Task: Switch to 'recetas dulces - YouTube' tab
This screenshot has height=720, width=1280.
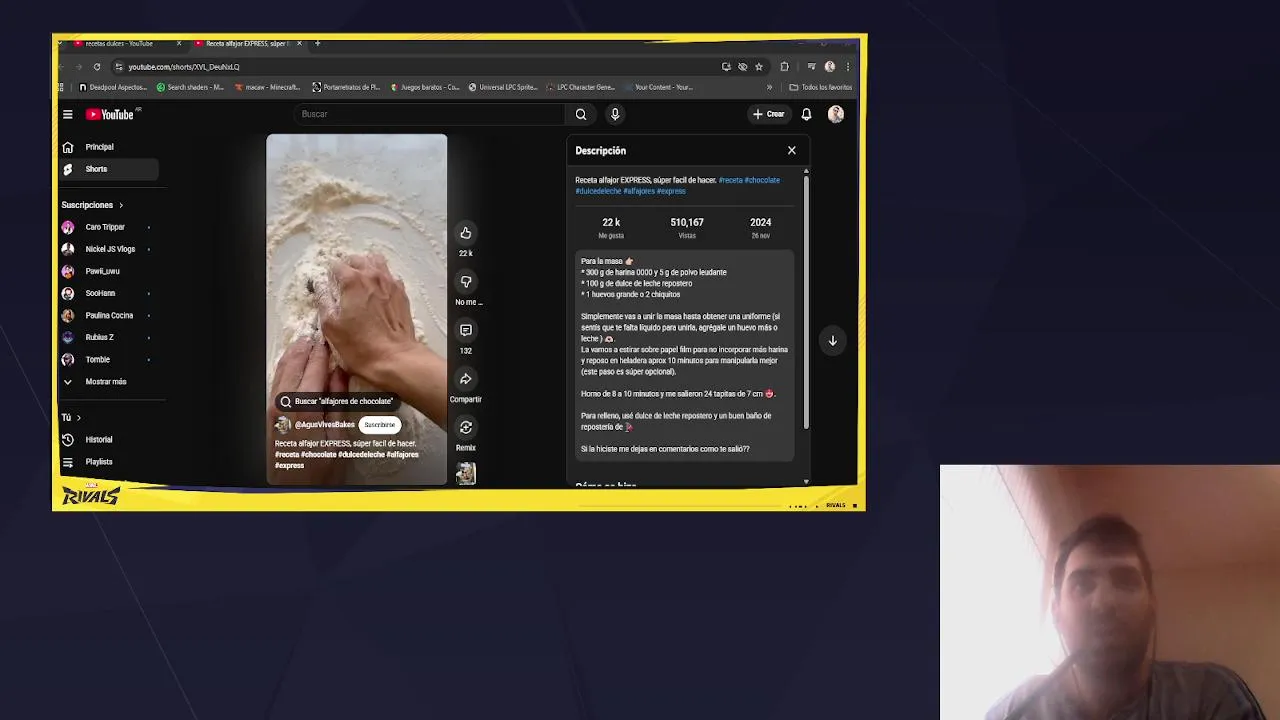Action: coord(118,43)
